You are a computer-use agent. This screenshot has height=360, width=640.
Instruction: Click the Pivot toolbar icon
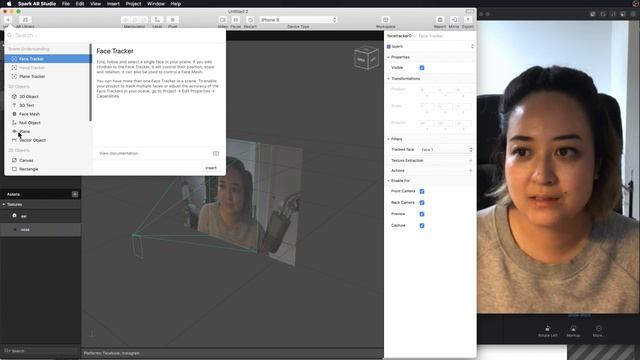click(x=173, y=20)
